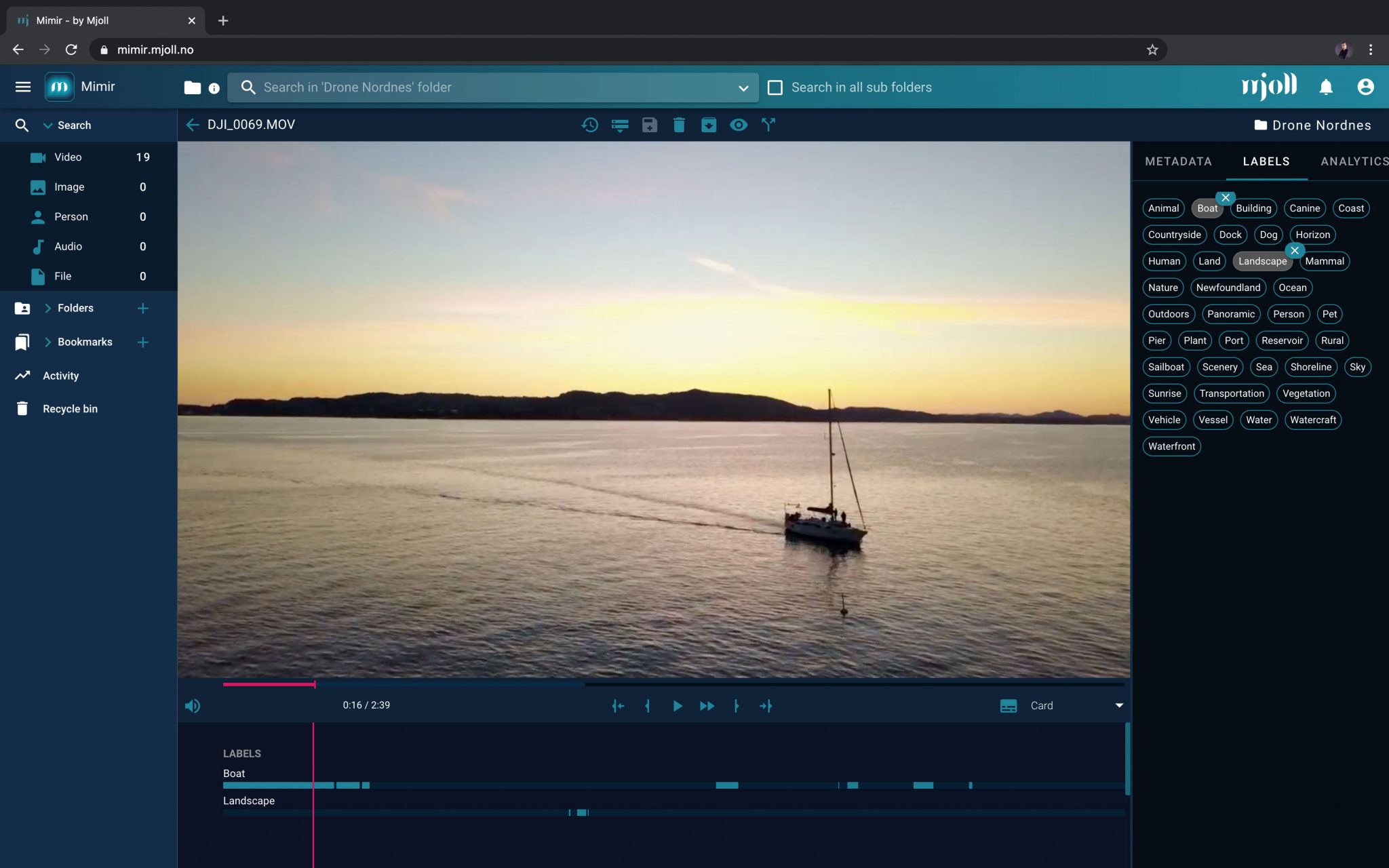Click the version history clock icon
The image size is (1389, 868).
coord(589,125)
